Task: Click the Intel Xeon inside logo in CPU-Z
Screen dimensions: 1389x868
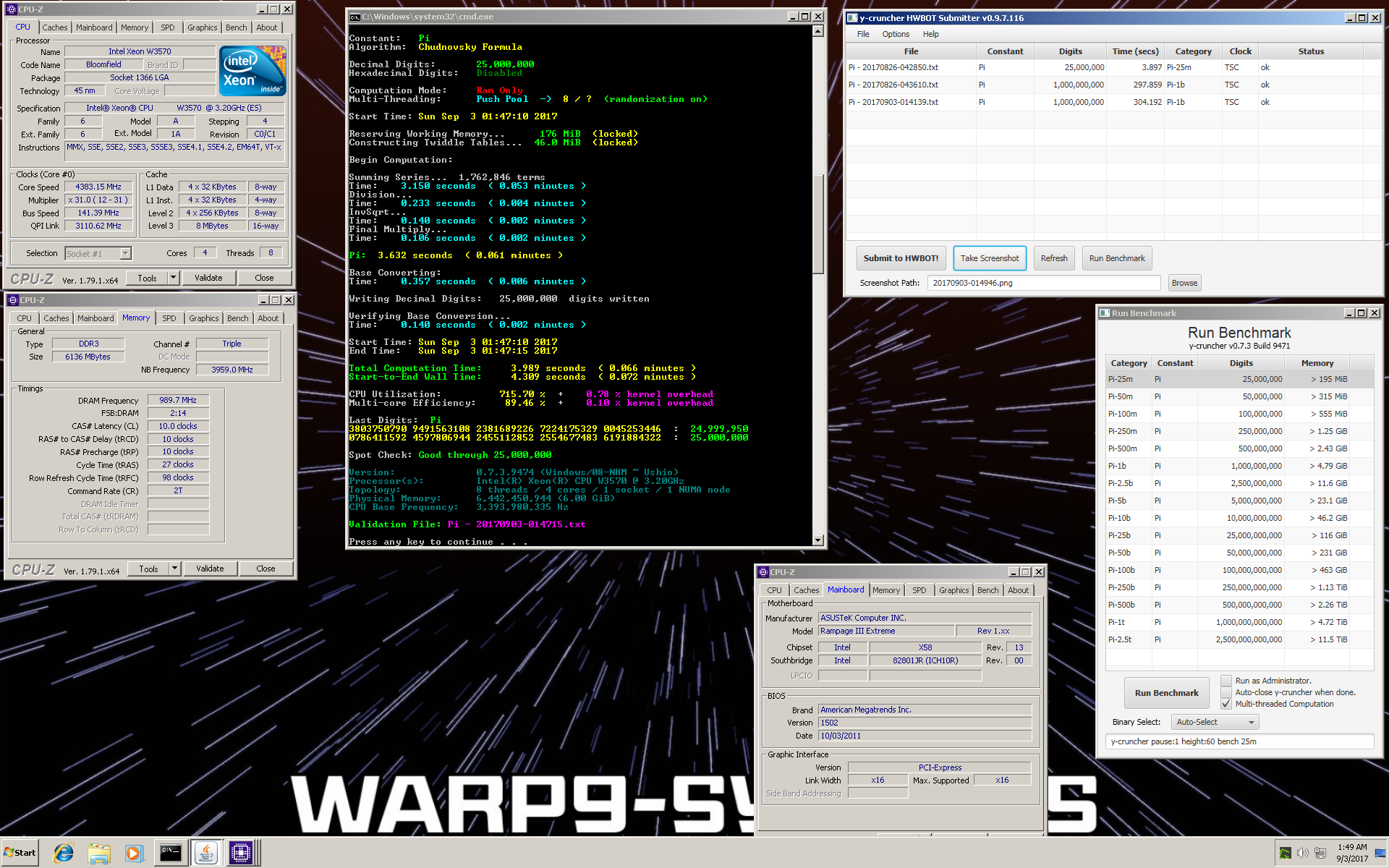Action: [252, 71]
